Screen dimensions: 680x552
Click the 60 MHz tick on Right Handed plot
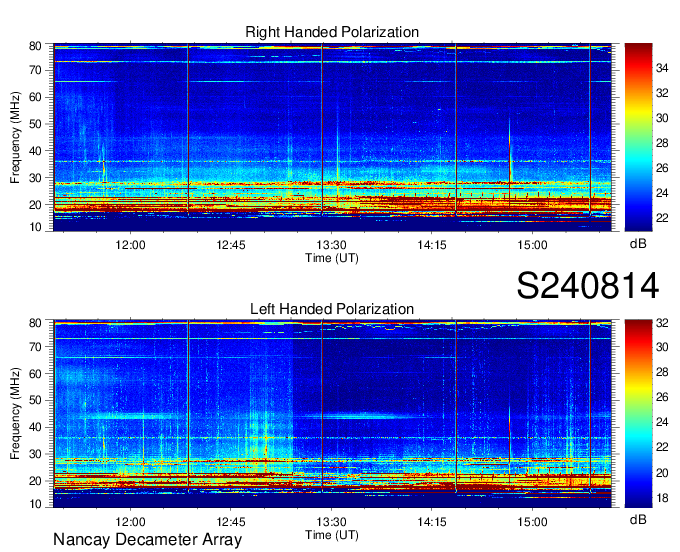pos(35,97)
